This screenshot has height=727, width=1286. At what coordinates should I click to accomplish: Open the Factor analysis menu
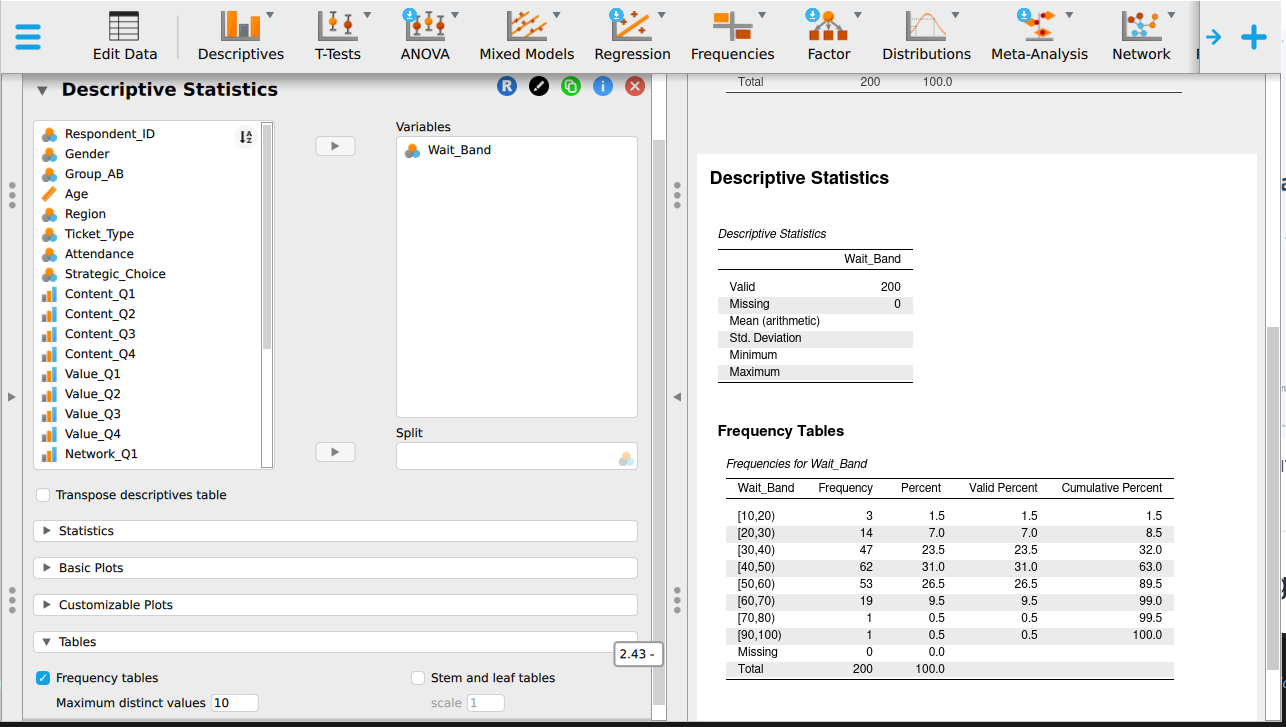pyautogui.click(x=829, y=36)
